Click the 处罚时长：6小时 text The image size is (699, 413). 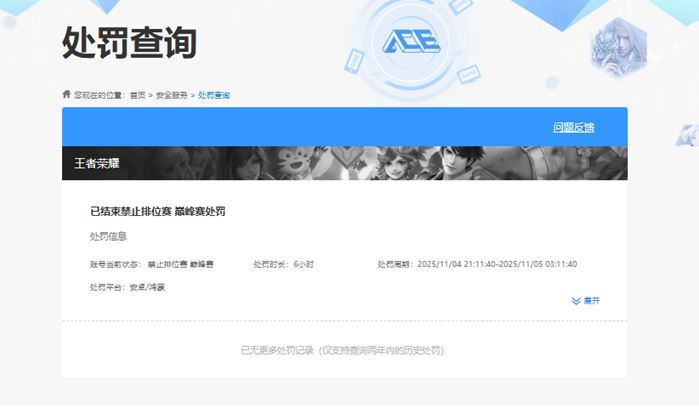coord(284,264)
